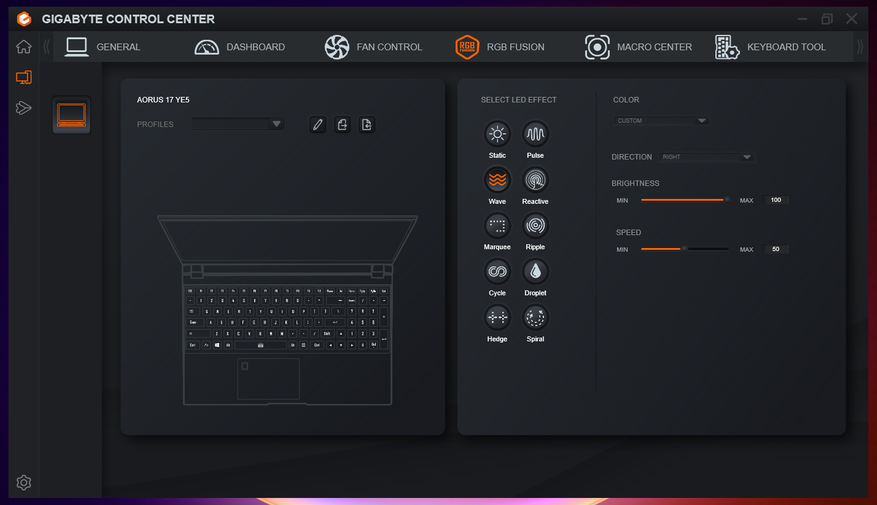Click the Gigabyte logo icon
Image resolution: width=877 pixels, height=505 pixels.
[23, 19]
